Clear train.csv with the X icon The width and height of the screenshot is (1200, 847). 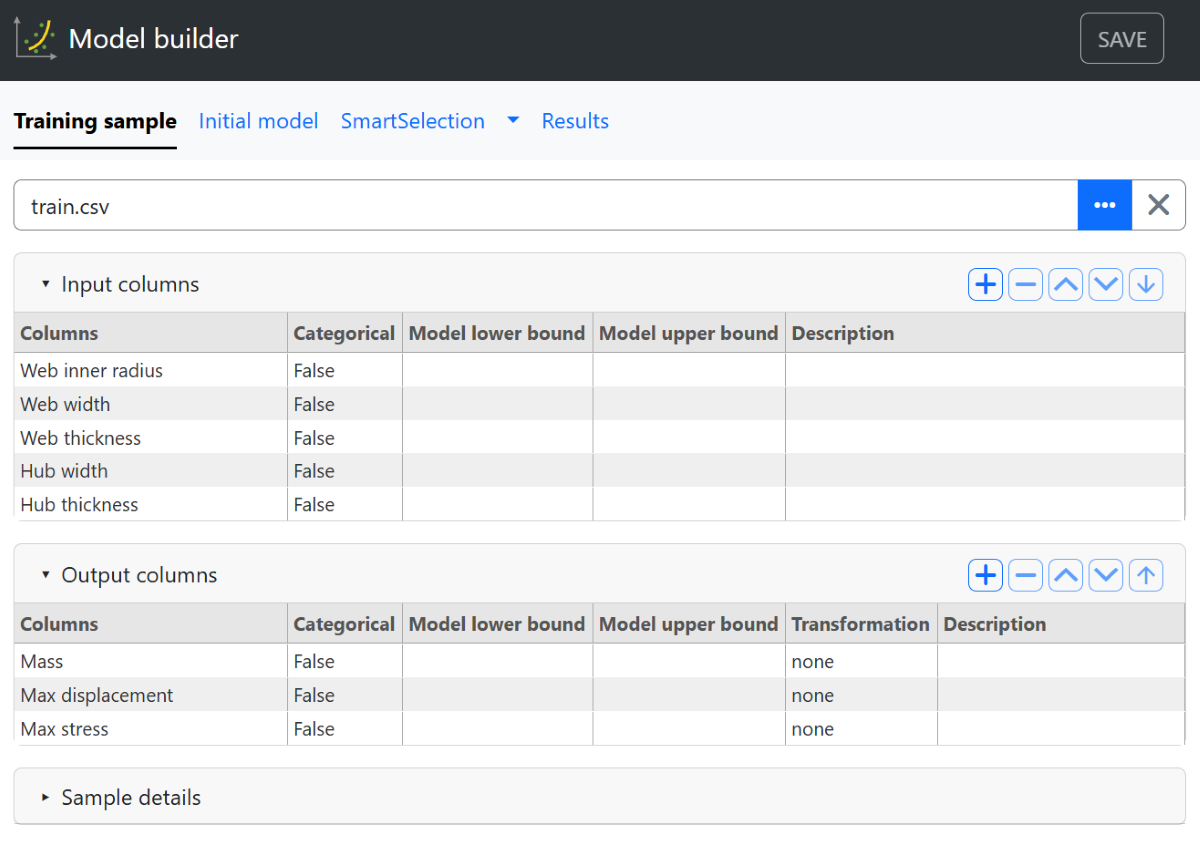[x=1158, y=204]
